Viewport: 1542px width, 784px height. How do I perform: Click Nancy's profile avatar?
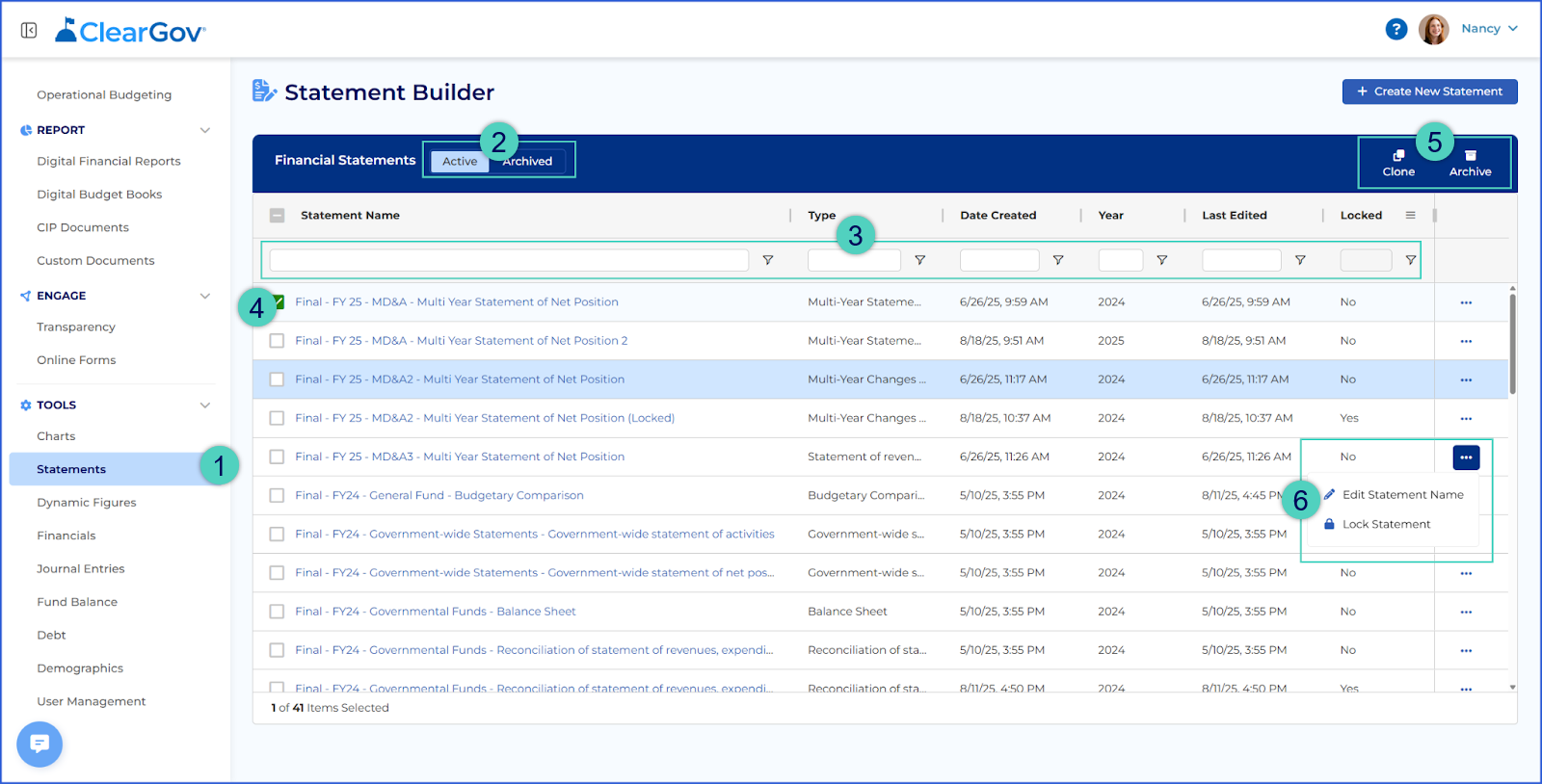point(1433,29)
